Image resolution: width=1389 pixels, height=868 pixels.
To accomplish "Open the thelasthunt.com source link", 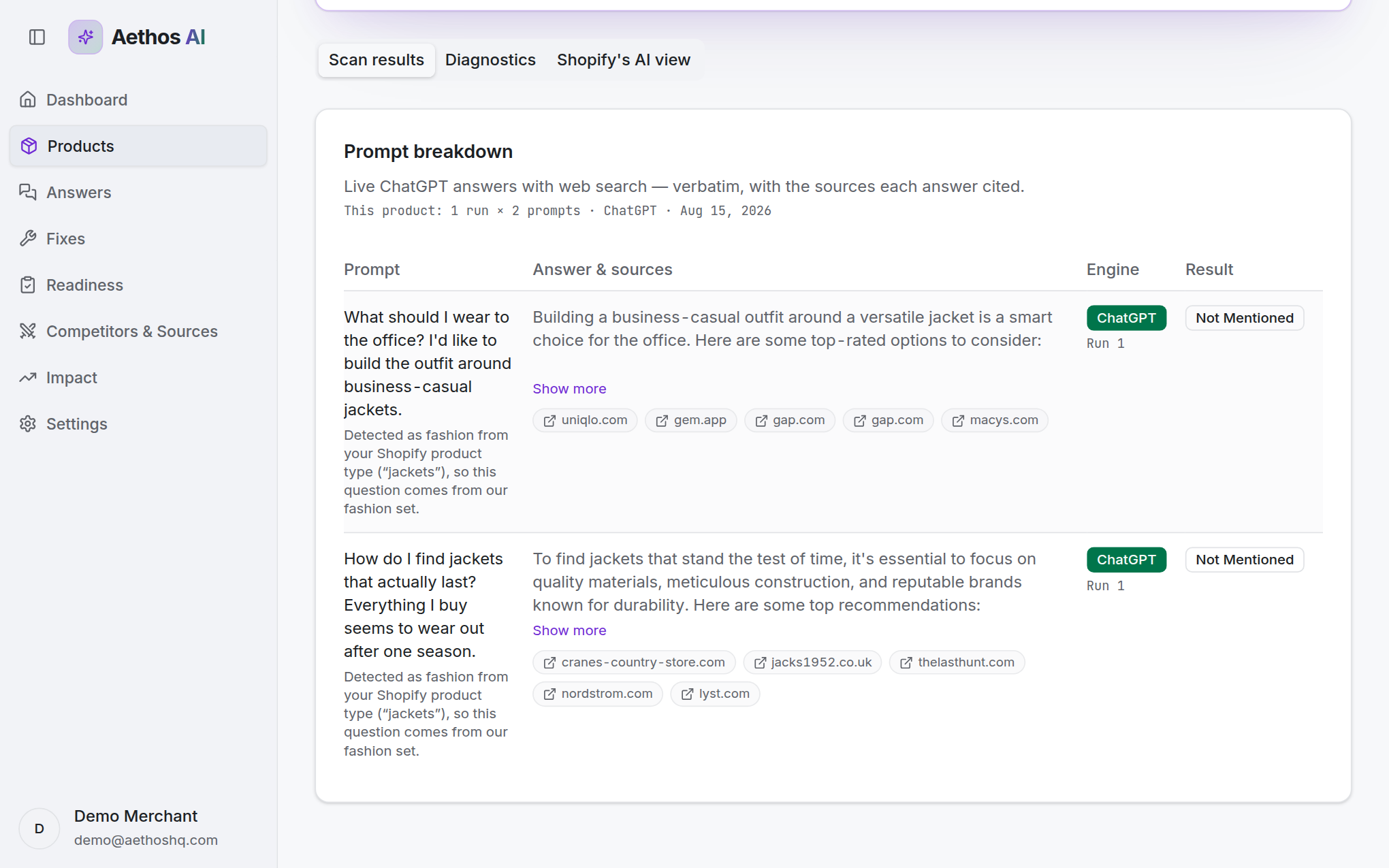I will coord(957,662).
